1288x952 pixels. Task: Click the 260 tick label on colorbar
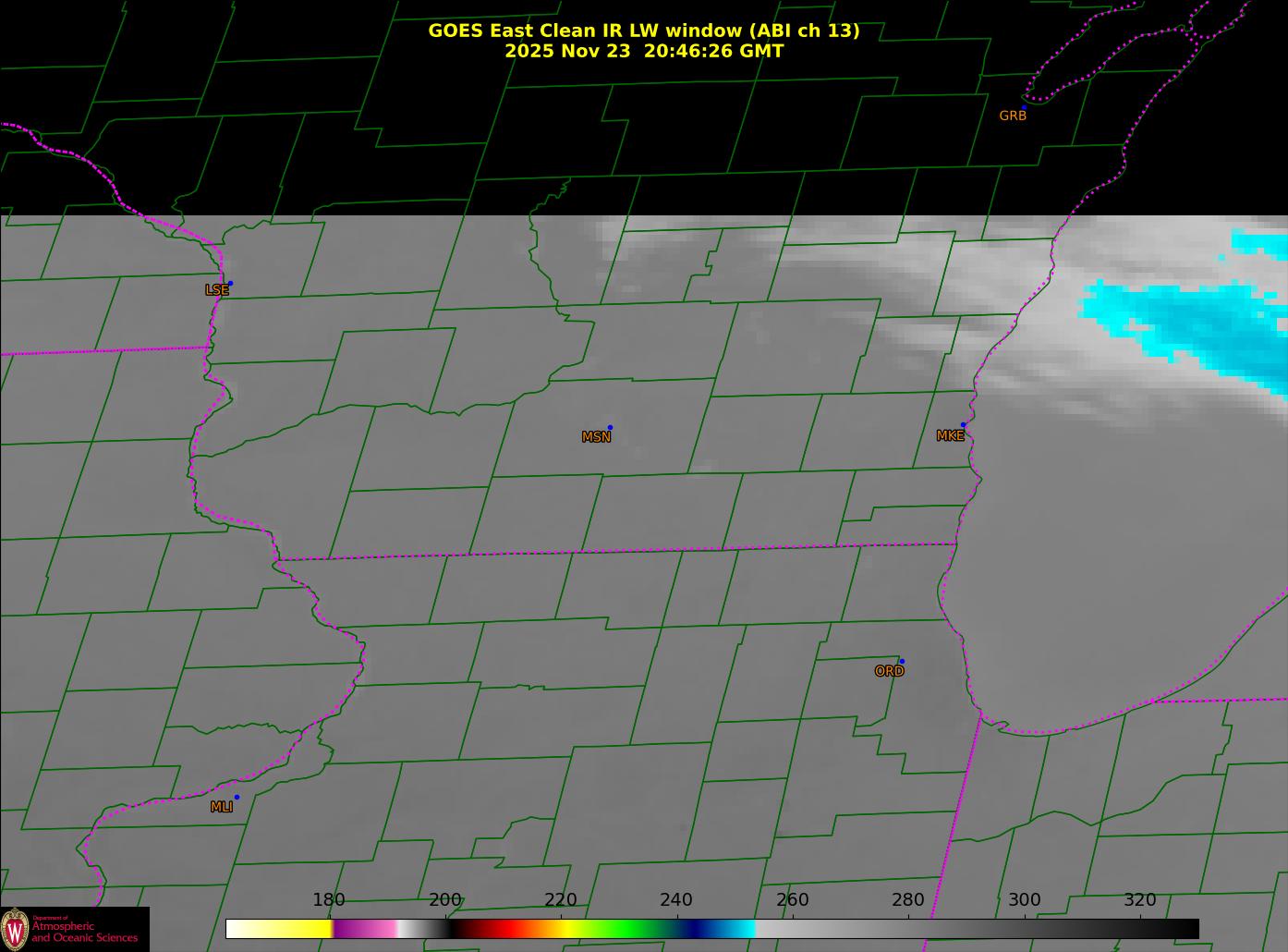(792, 900)
